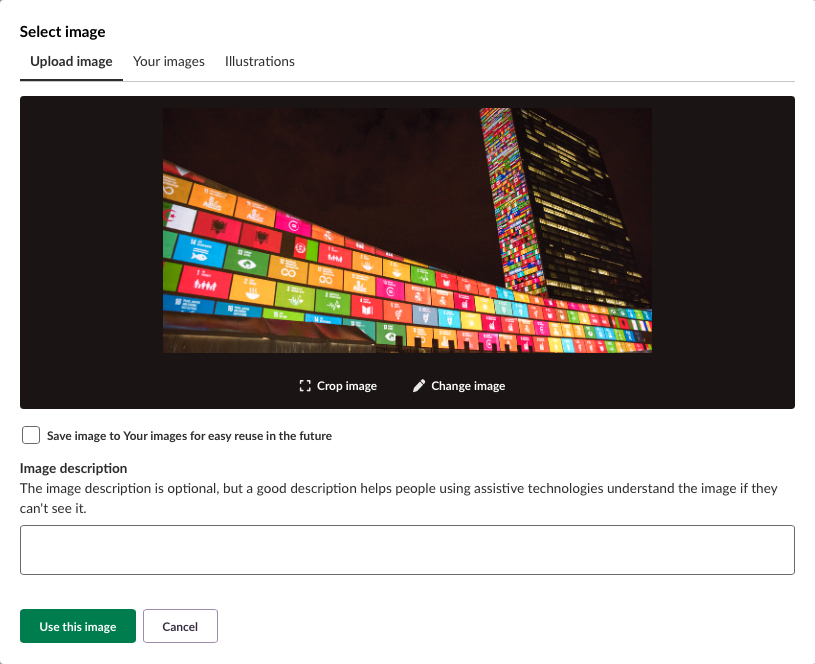The width and height of the screenshot is (815, 664).
Task: Click text 'Save image to Your images for easy reuse'
Action: tap(155, 436)
